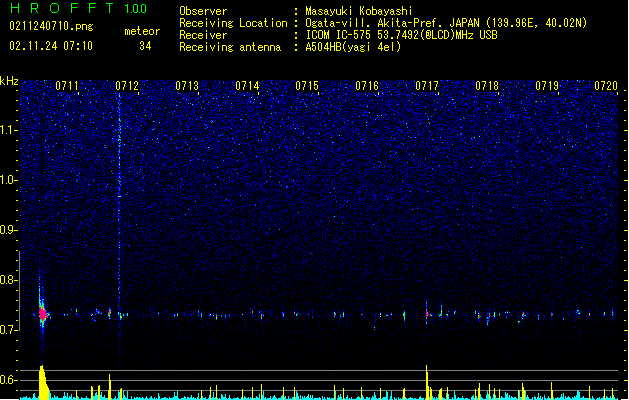The height and width of the screenshot is (400, 629).
Task: Click the 0.8 kHz axis label
Action: (9, 280)
